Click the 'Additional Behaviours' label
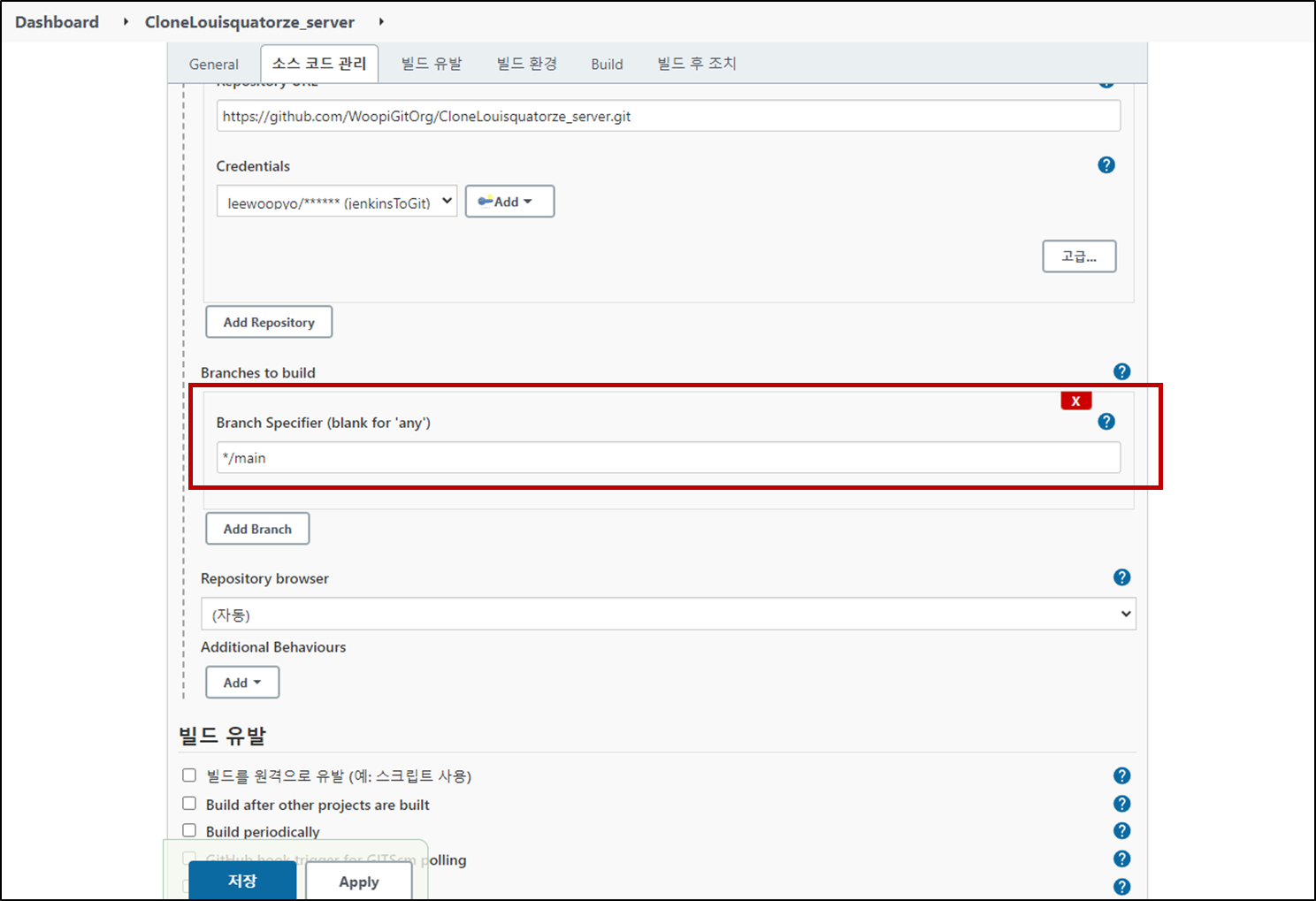Viewport: 1316px width, 901px height. (x=273, y=646)
